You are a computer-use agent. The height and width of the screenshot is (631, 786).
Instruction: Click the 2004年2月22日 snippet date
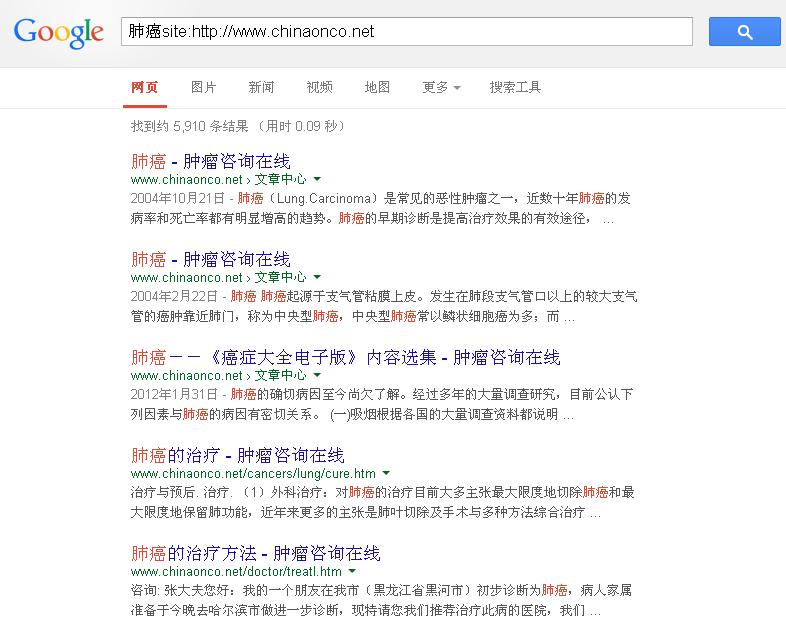[x=174, y=296]
